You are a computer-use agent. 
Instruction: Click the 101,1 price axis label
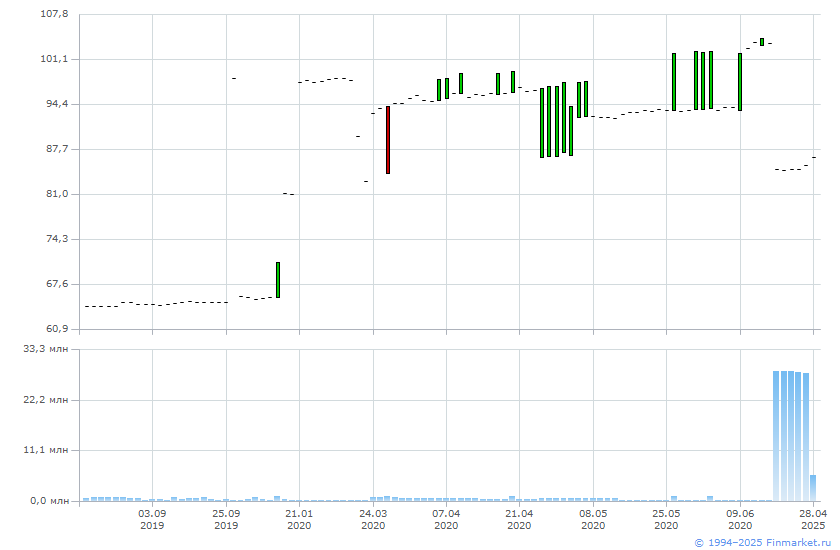point(55,59)
